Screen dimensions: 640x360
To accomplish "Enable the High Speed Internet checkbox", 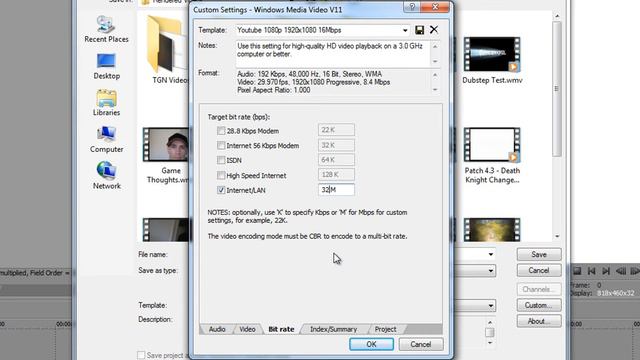I will click(221, 175).
